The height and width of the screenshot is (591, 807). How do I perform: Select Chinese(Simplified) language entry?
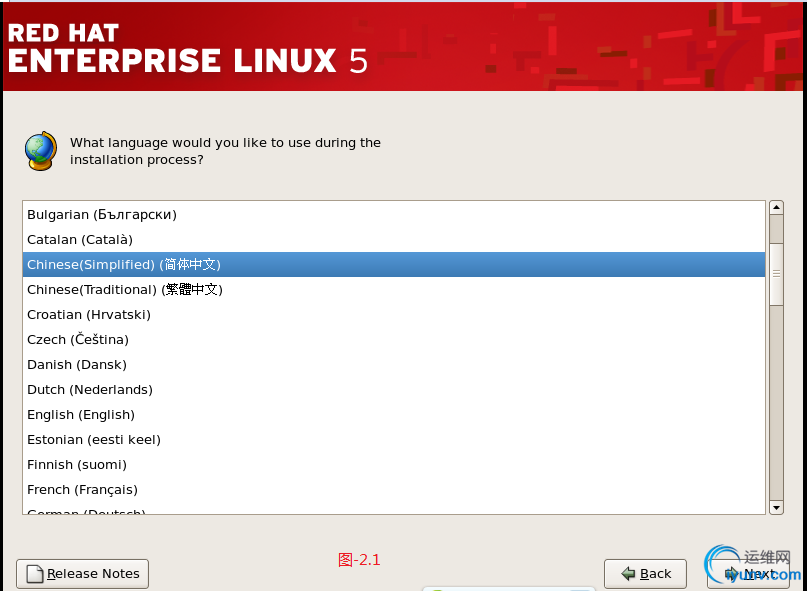(x=124, y=264)
